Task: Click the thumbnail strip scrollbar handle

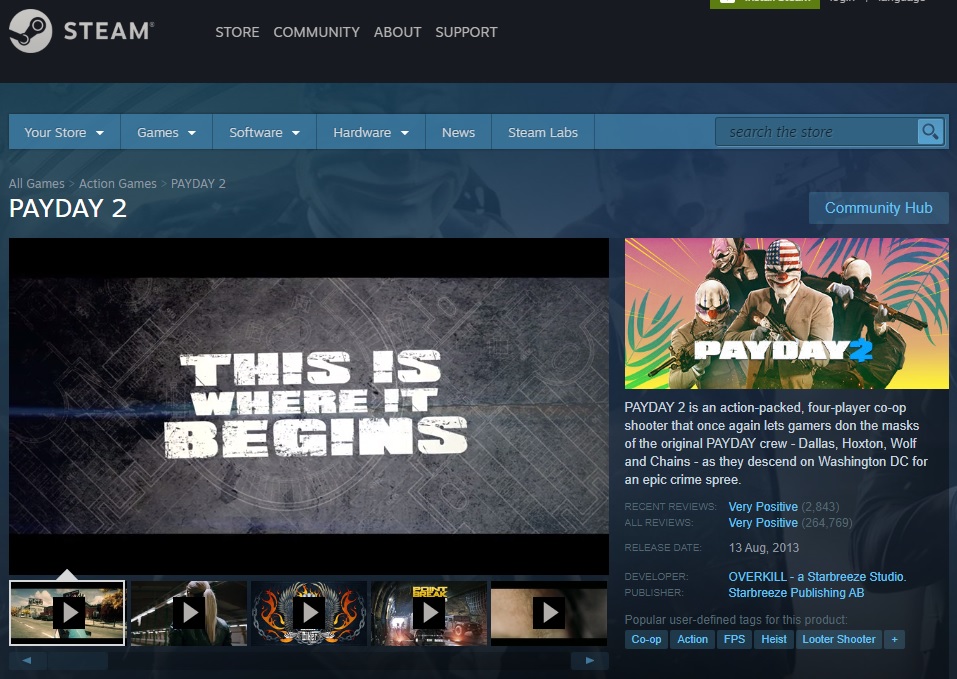Action: (78, 660)
